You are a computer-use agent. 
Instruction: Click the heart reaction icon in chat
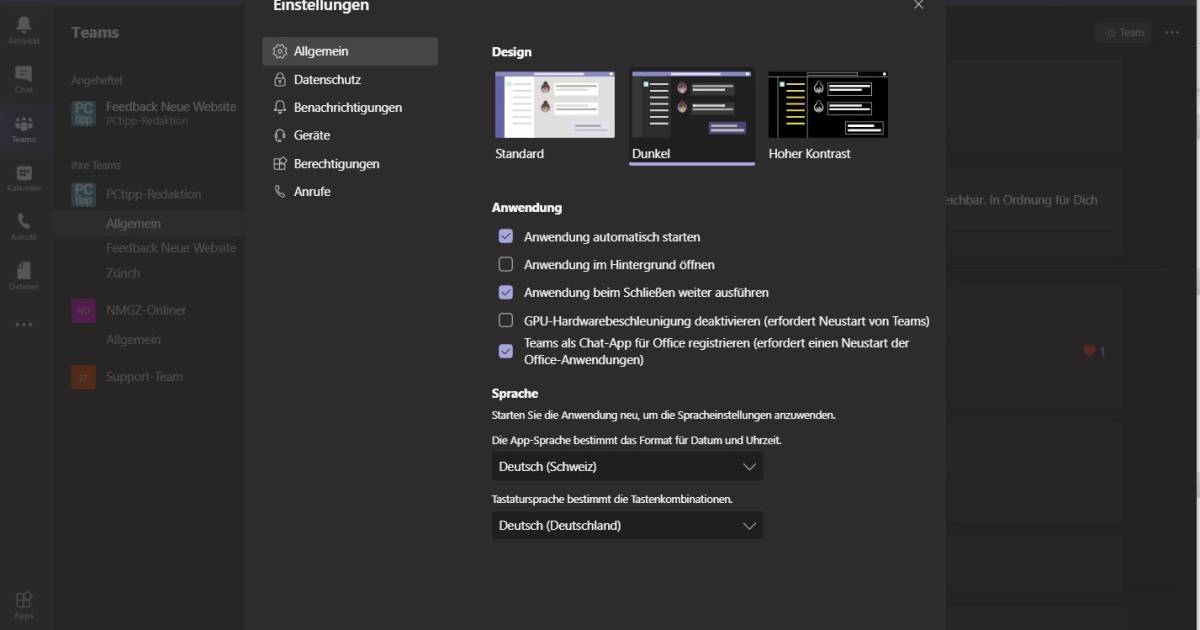(x=1090, y=351)
